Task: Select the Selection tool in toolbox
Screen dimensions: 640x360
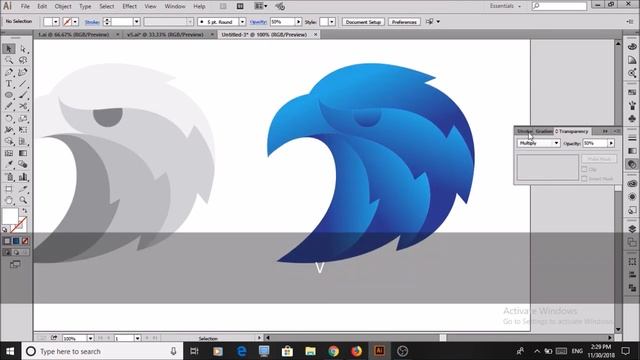Action: [x=9, y=49]
